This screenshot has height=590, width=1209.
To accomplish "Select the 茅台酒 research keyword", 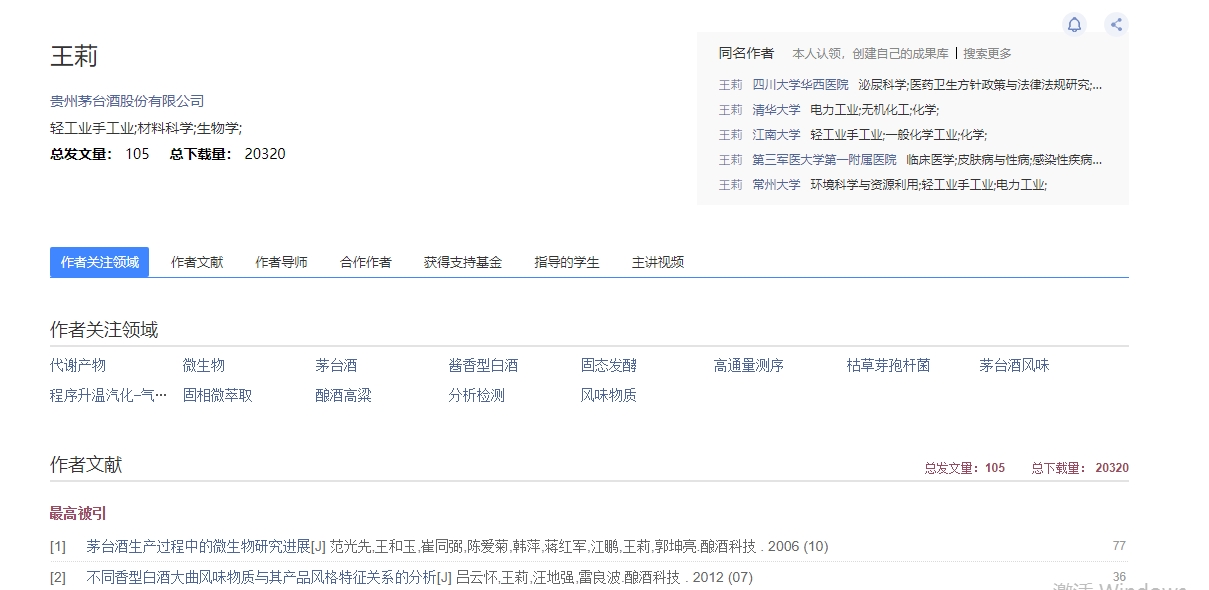I will pos(336,365).
